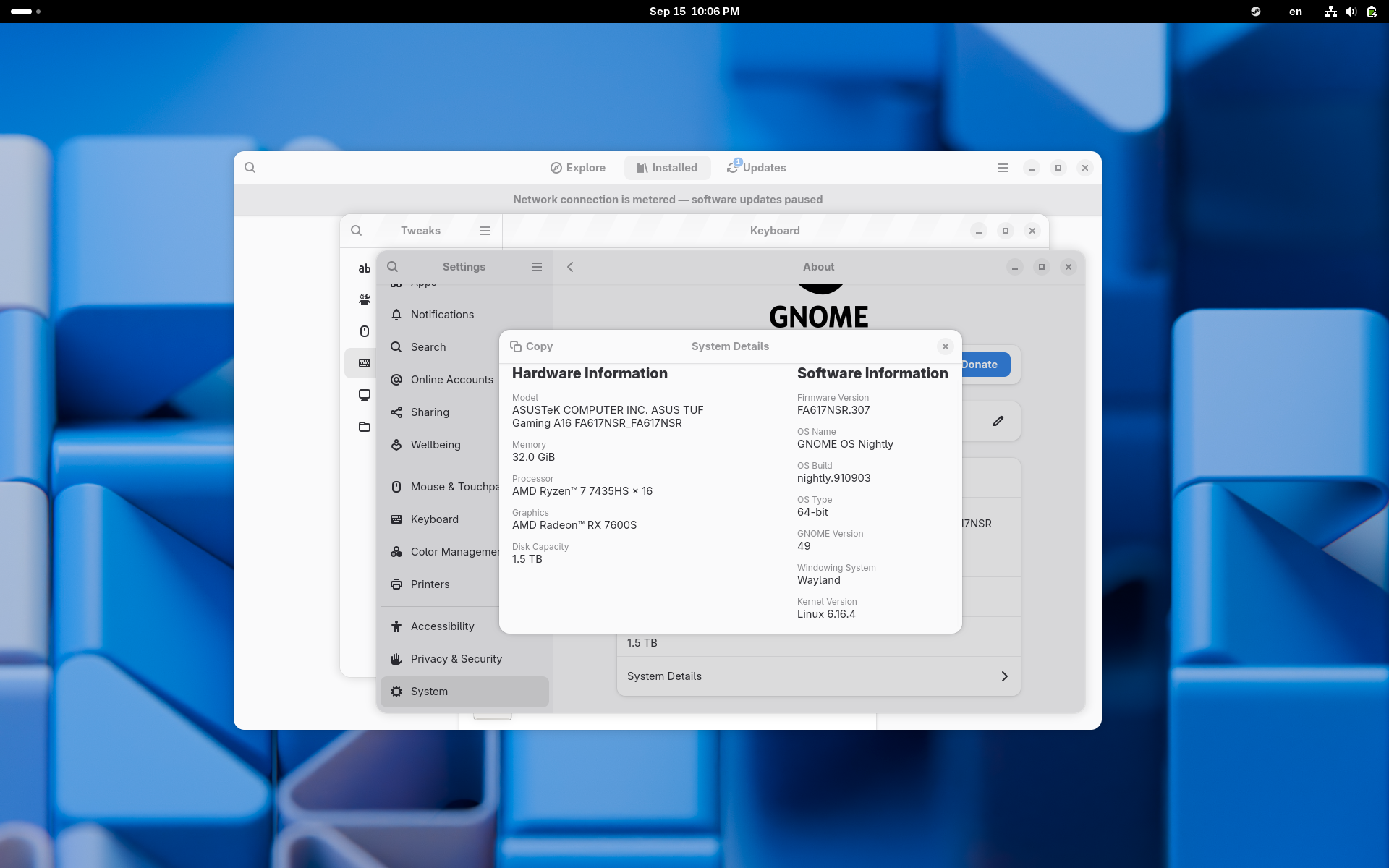Open the Installed tab
Screen dimensions: 1389x868
pos(667,168)
